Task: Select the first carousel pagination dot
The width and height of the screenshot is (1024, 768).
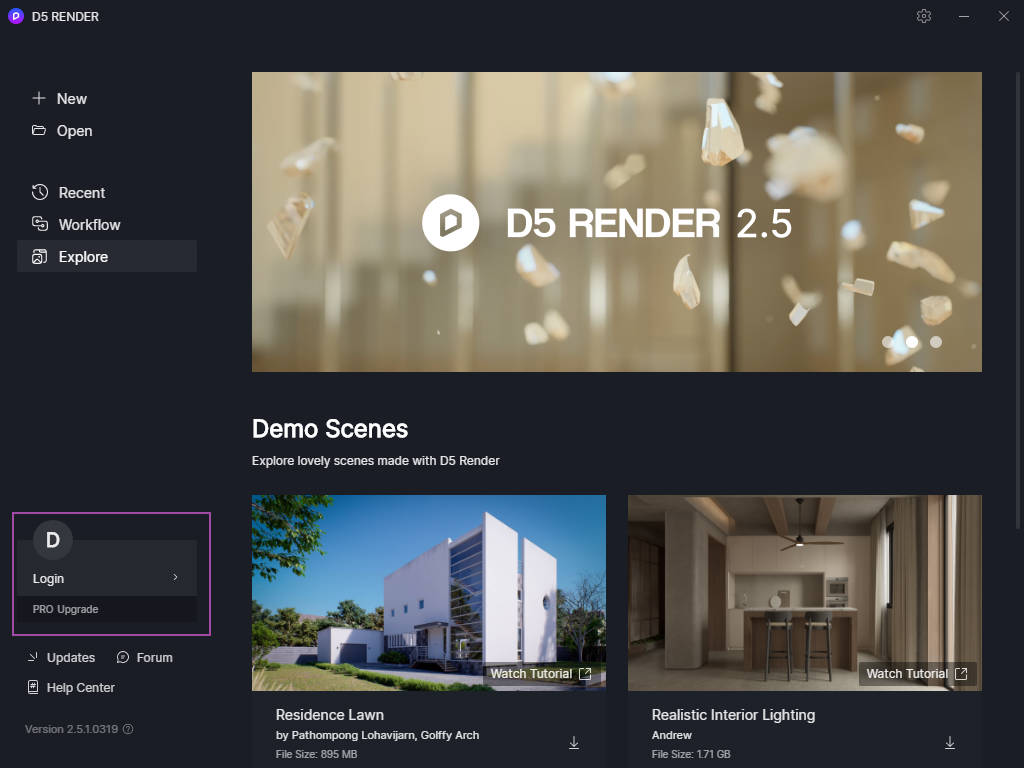Action: tap(887, 341)
